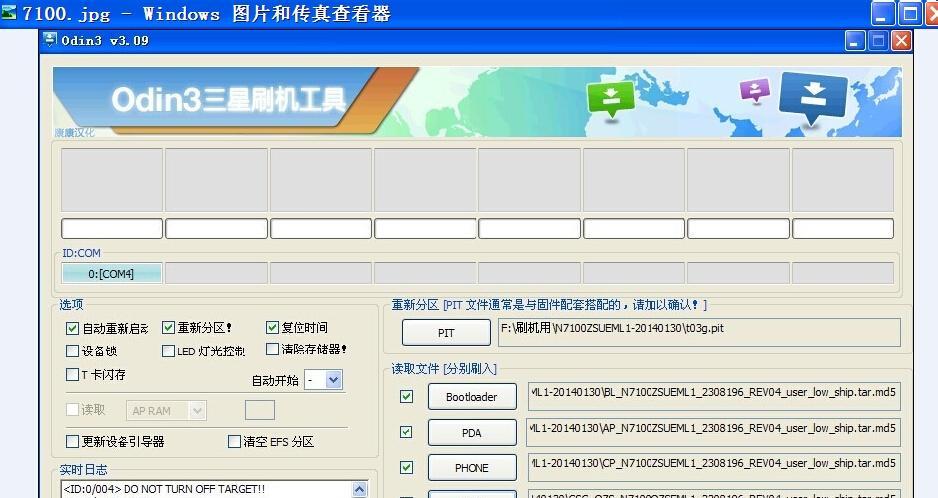Click the CP_N7100 PHONE path field
This screenshot has width=938, height=498.
point(714,467)
